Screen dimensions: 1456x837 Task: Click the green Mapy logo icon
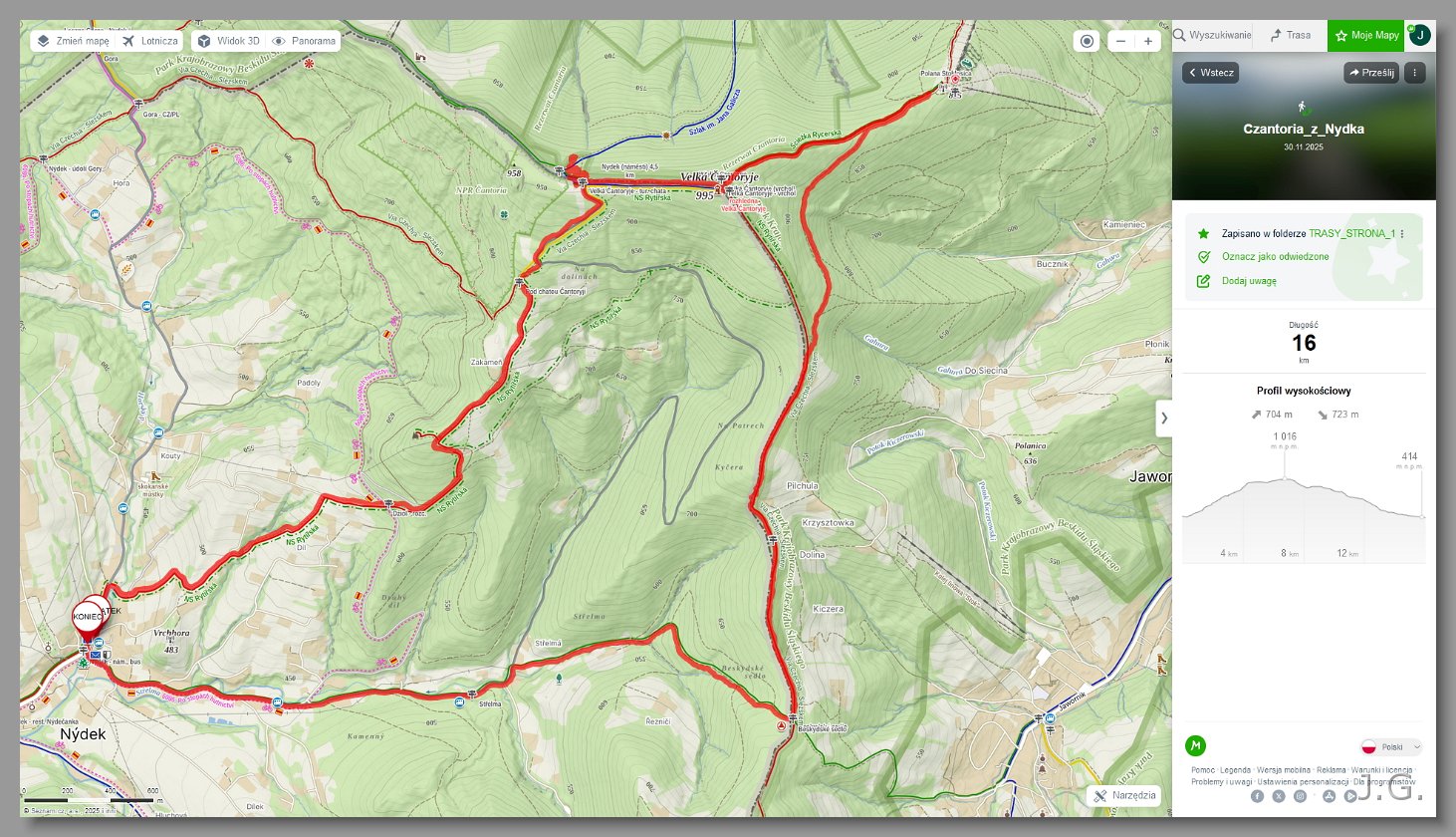(1195, 745)
